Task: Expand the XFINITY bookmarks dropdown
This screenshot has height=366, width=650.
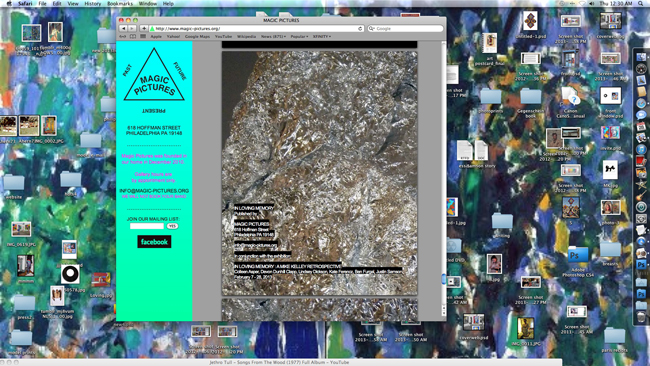Action: tap(322, 36)
